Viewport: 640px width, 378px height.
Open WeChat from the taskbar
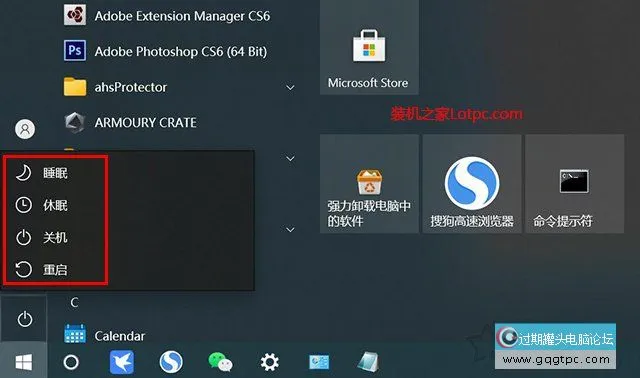(220, 362)
